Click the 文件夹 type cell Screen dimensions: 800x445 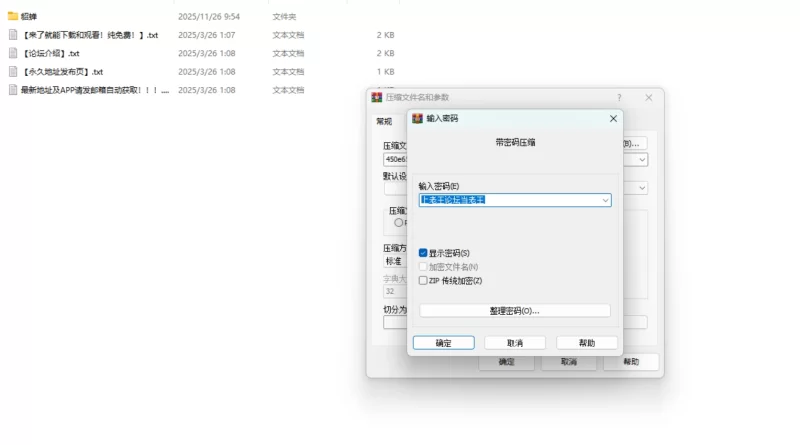(284, 16)
